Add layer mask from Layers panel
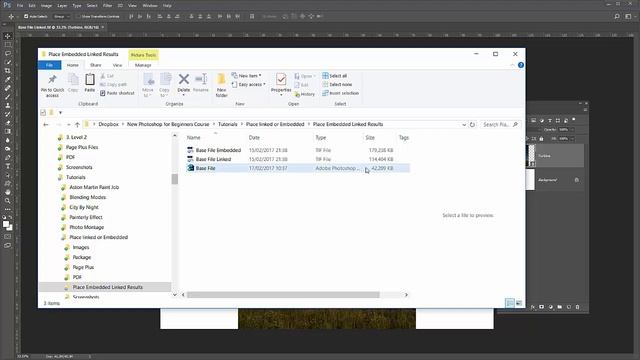The height and width of the screenshot is (360, 640). (542, 307)
